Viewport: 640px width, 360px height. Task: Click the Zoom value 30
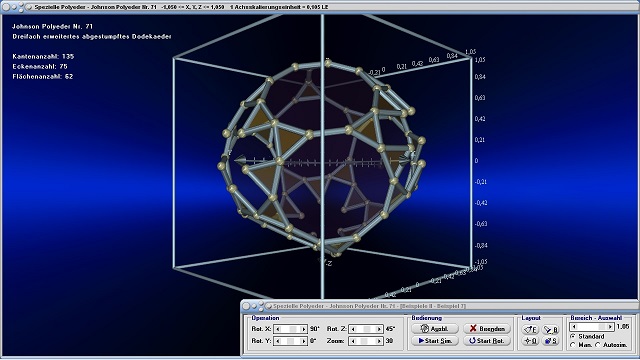coord(389,341)
